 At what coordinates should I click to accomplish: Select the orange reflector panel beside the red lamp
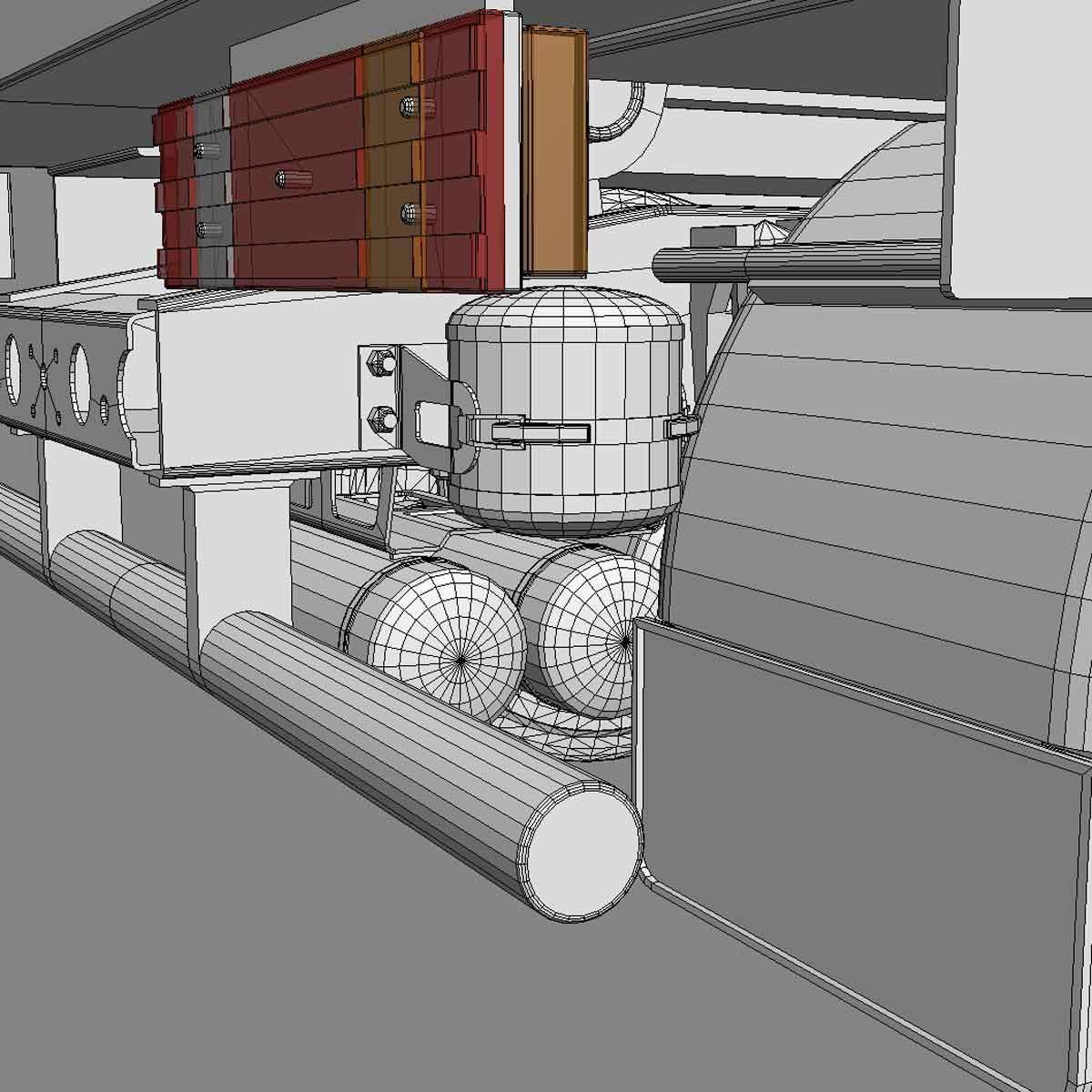click(554, 150)
